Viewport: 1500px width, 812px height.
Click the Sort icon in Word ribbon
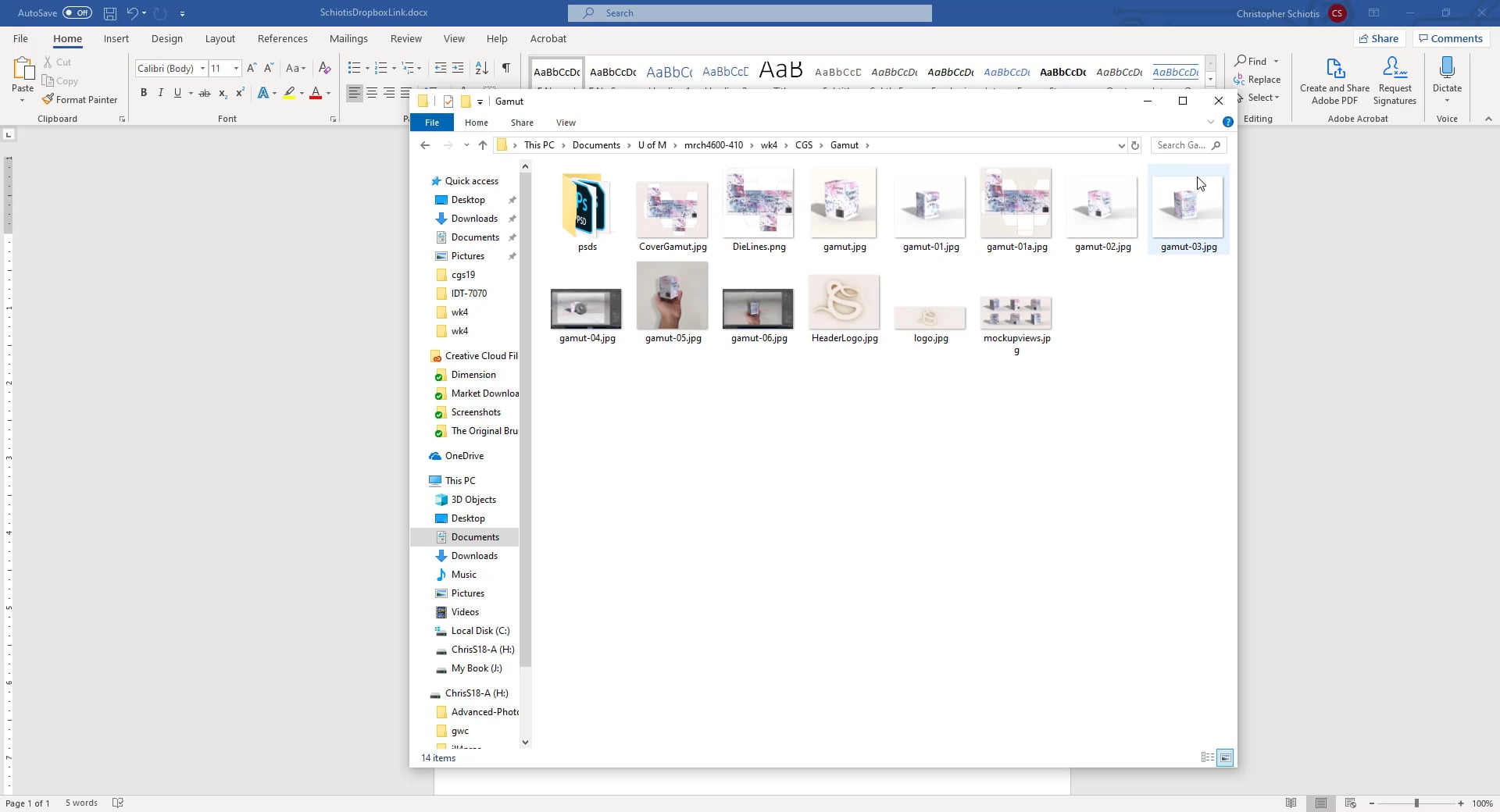click(x=482, y=68)
